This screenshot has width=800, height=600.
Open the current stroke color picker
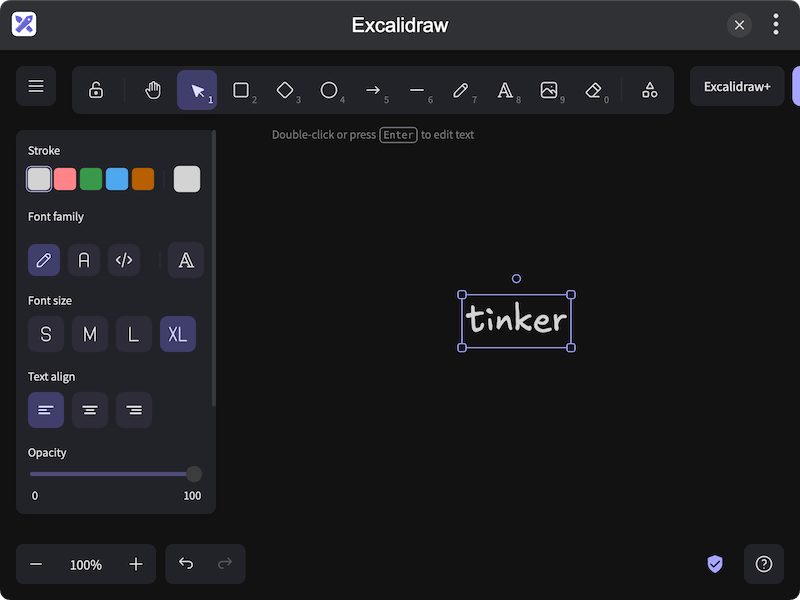tap(187, 179)
